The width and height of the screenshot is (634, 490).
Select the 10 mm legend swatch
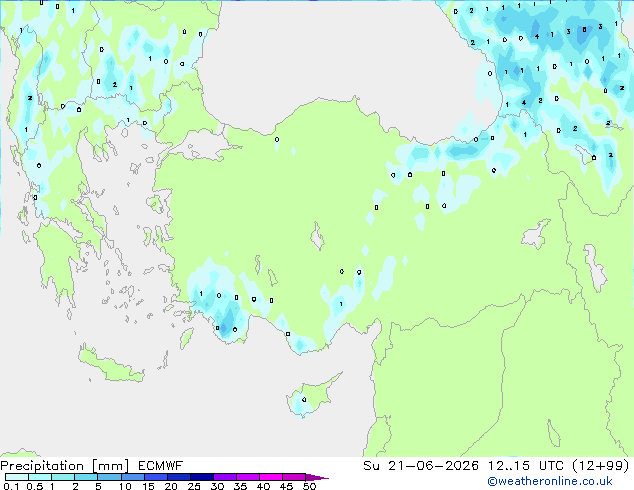pyautogui.click(x=133, y=477)
